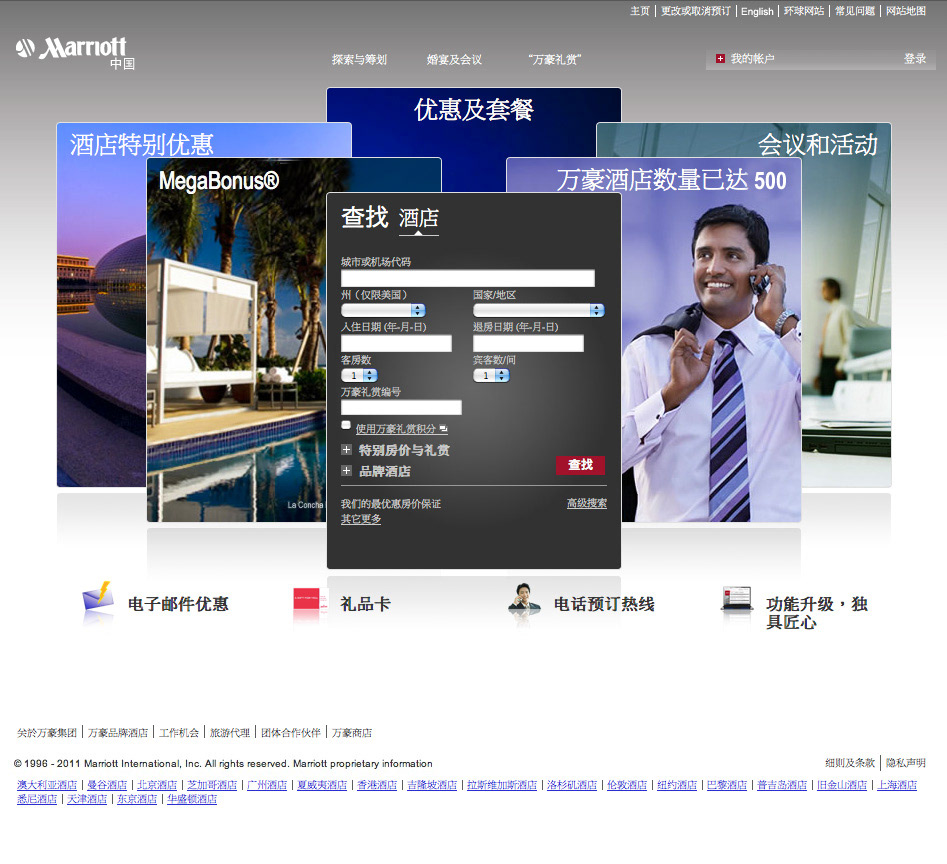Screen dimensions: 947x864
Task: Open the 细则及条款 link
Action: 850,763
